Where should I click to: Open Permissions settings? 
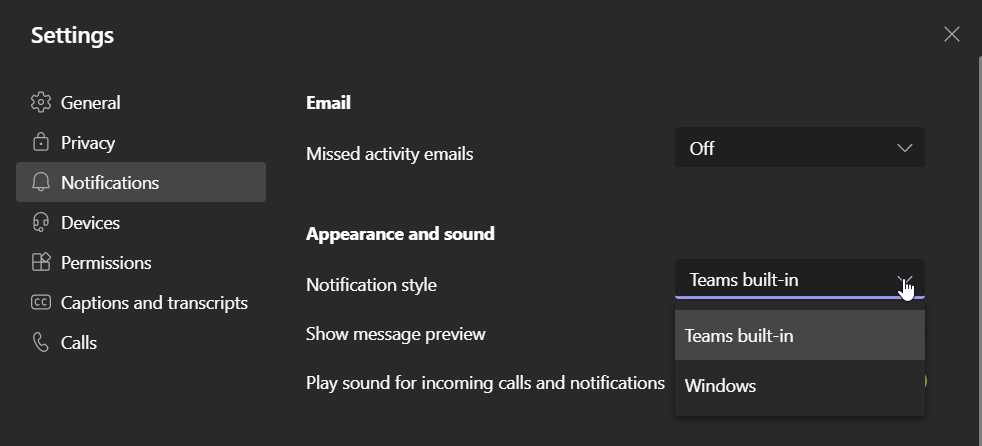(x=141, y=262)
